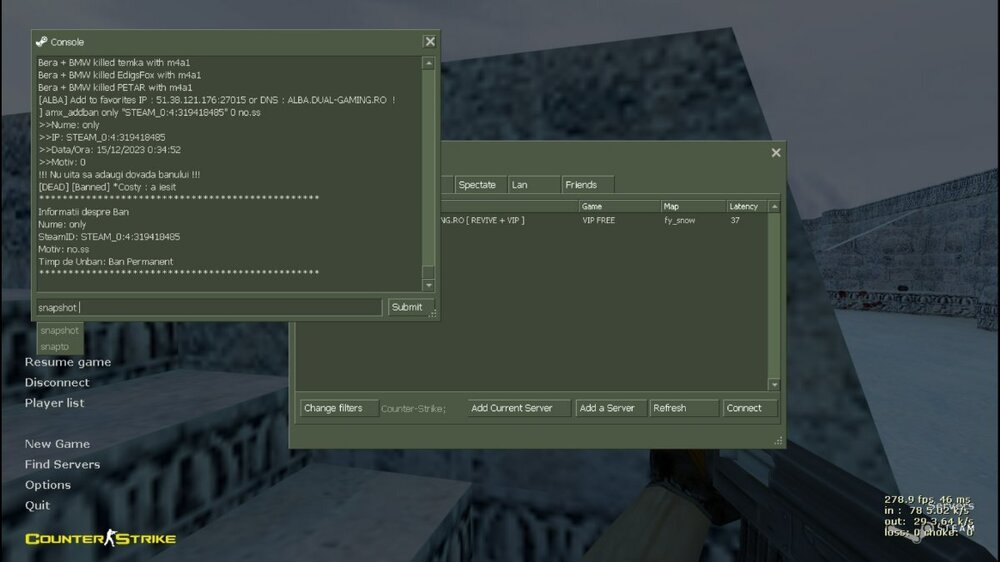This screenshot has height=562, width=1000.
Task: Choose the 'snapto' autocomplete suggestion
Action: pyautogui.click(x=55, y=346)
